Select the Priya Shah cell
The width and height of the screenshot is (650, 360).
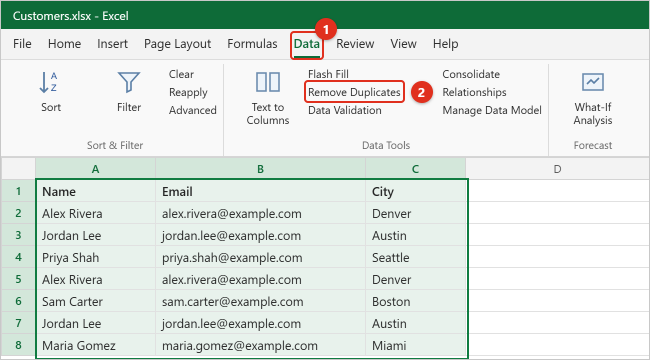(96, 257)
